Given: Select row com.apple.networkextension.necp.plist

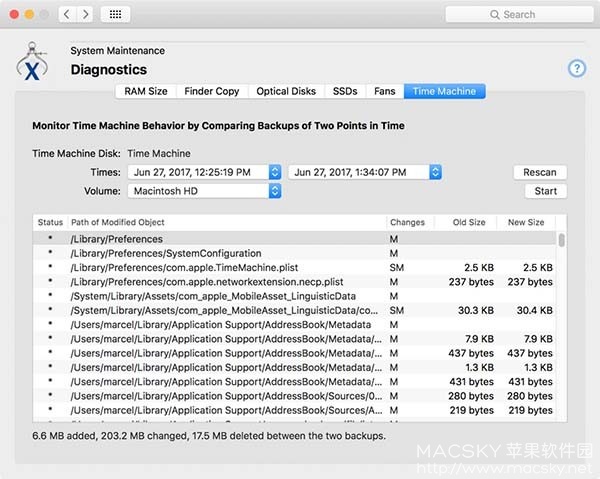Looking at the screenshot, I should coord(294,282).
